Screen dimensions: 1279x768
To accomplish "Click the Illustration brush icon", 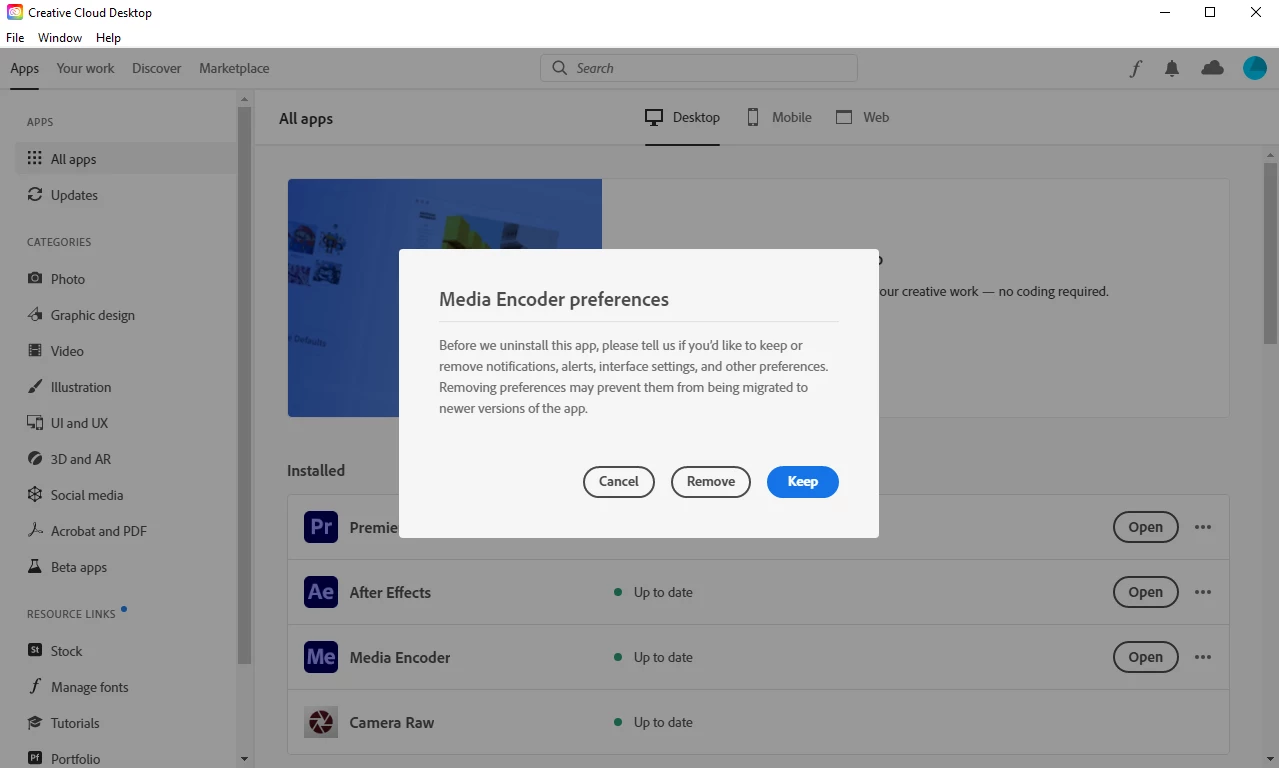I will pyautogui.click(x=35, y=386).
